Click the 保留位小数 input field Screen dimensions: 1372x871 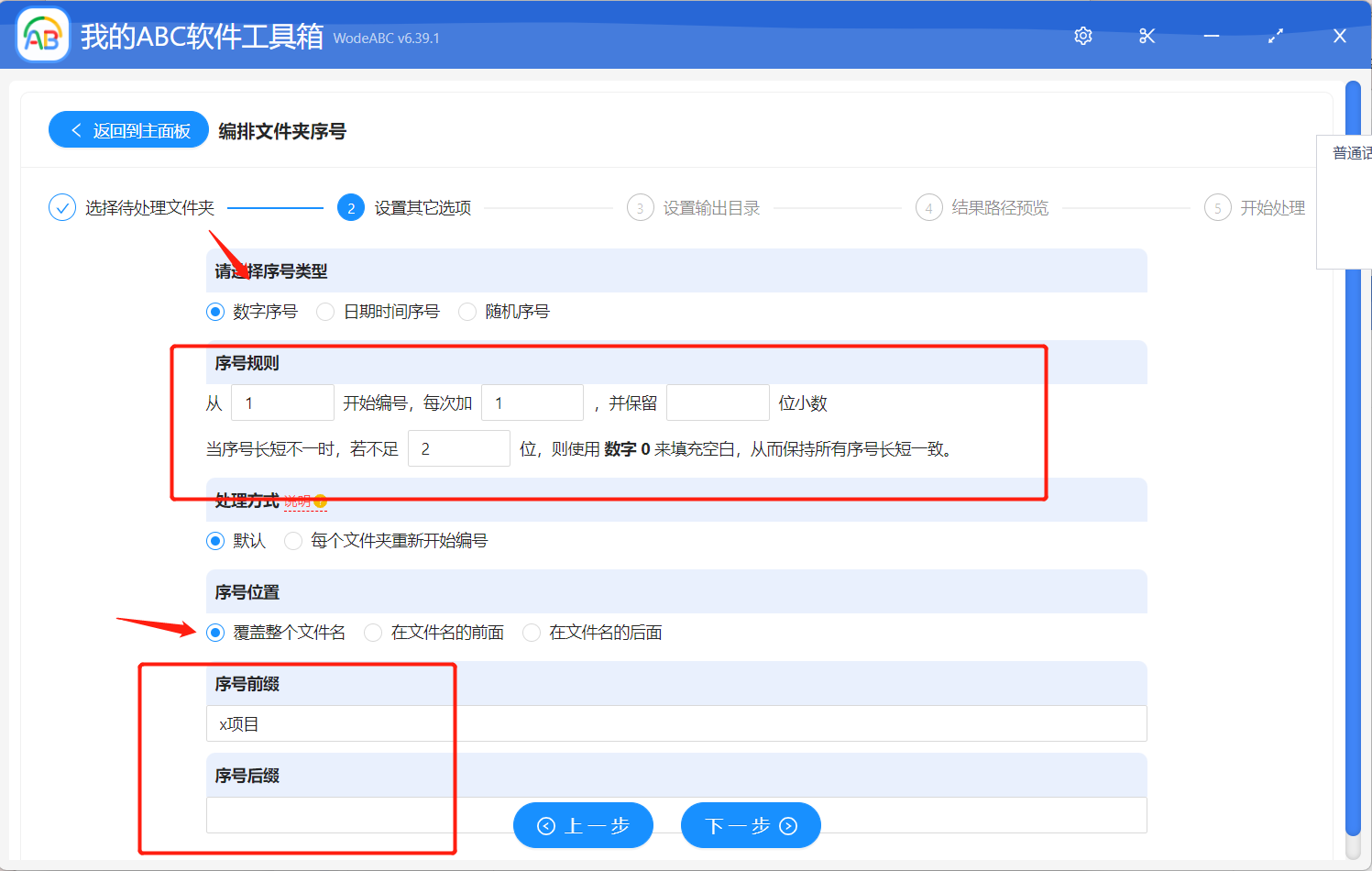click(718, 402)
